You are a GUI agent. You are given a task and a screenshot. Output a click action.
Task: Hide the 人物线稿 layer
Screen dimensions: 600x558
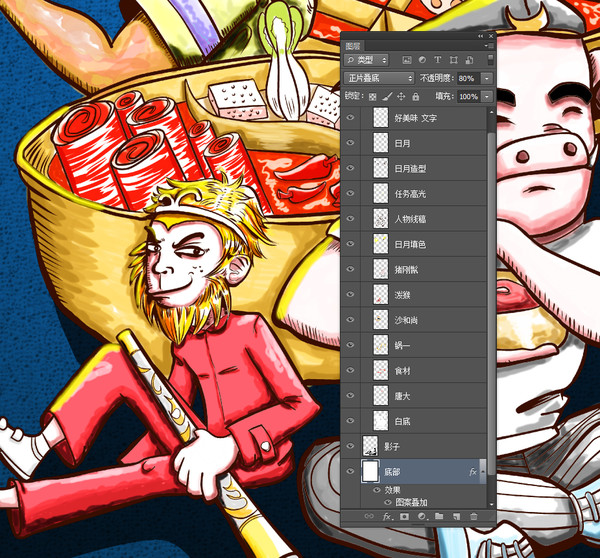(x=350, y=219)
